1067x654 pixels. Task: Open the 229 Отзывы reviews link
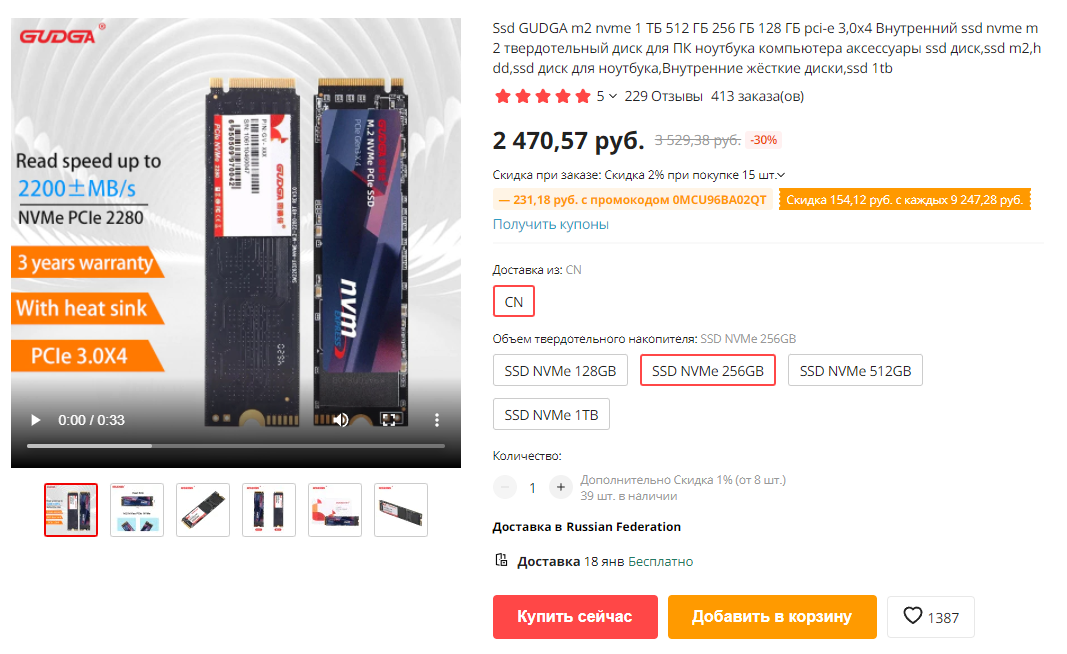(x=663, y=96)
